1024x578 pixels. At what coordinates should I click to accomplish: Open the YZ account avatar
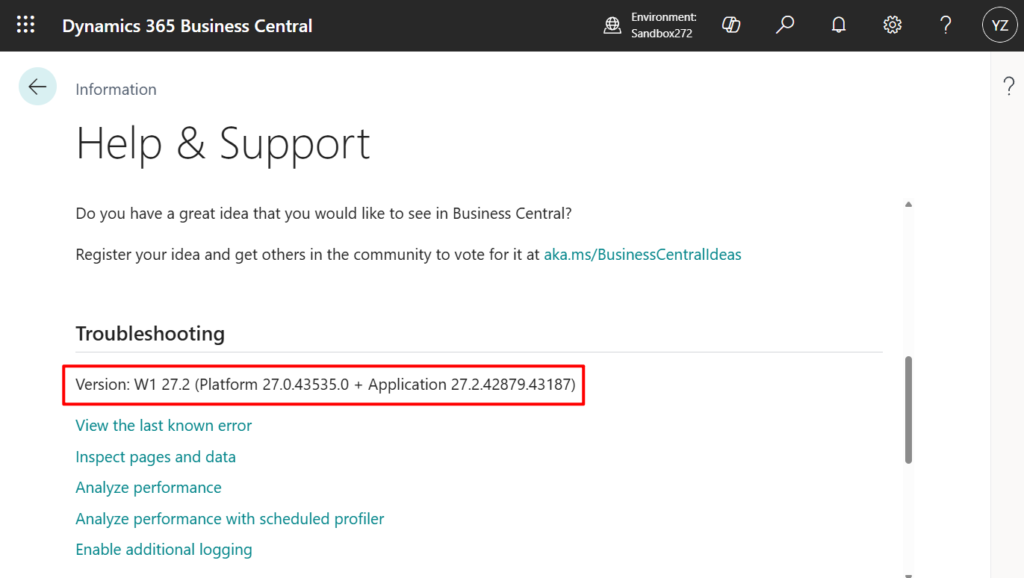coord(999,25)
